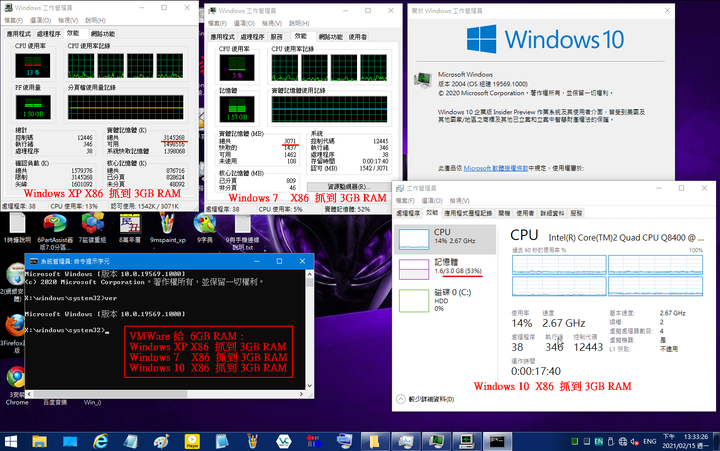Click the network globe tray icon

[x=623, y=442]
